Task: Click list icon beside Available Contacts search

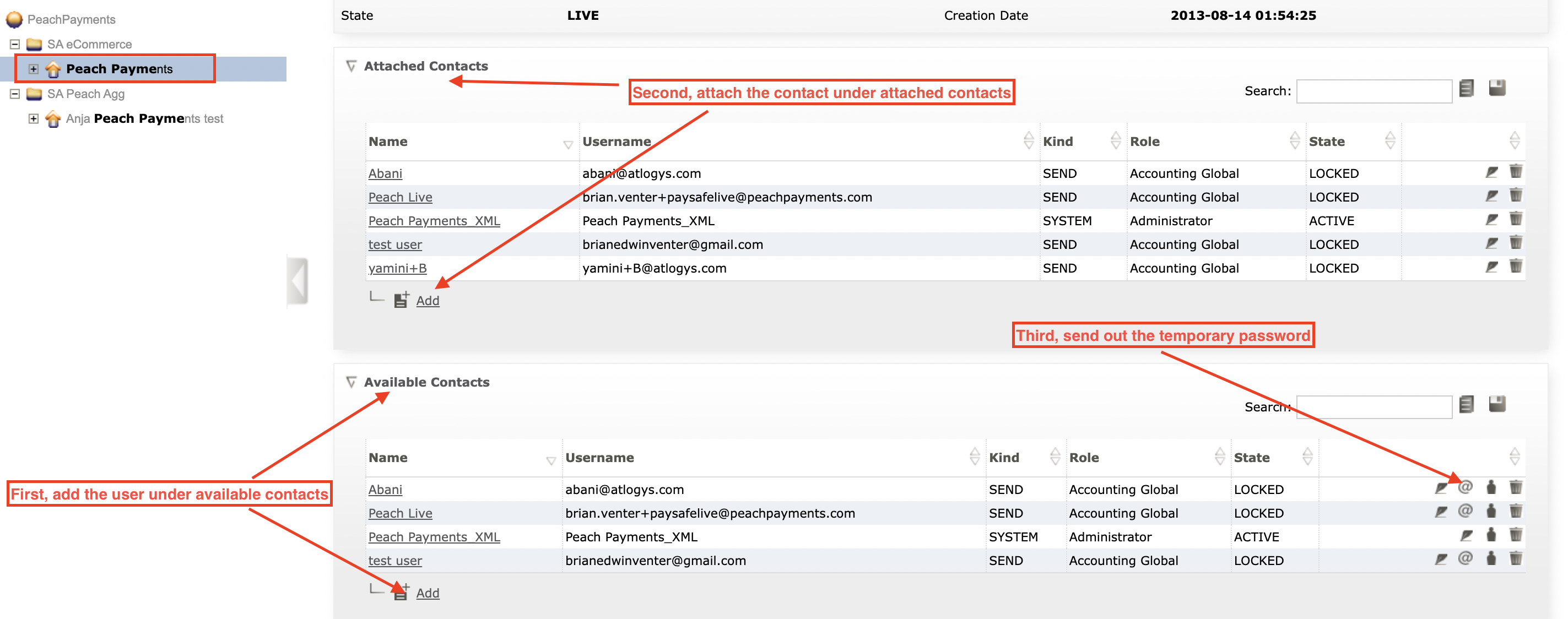Action: (1466, 405)
